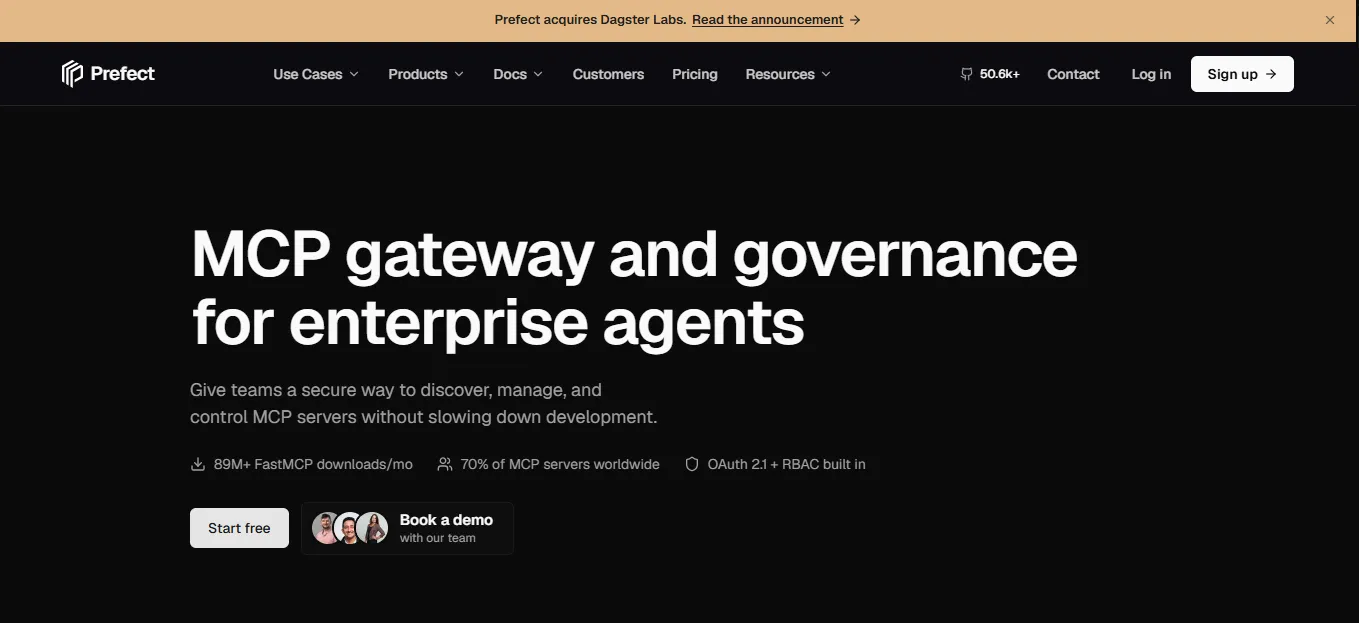
Task: Click the arrow after Read the announcement
Action: pyautogui.click(x=855, y=20)
